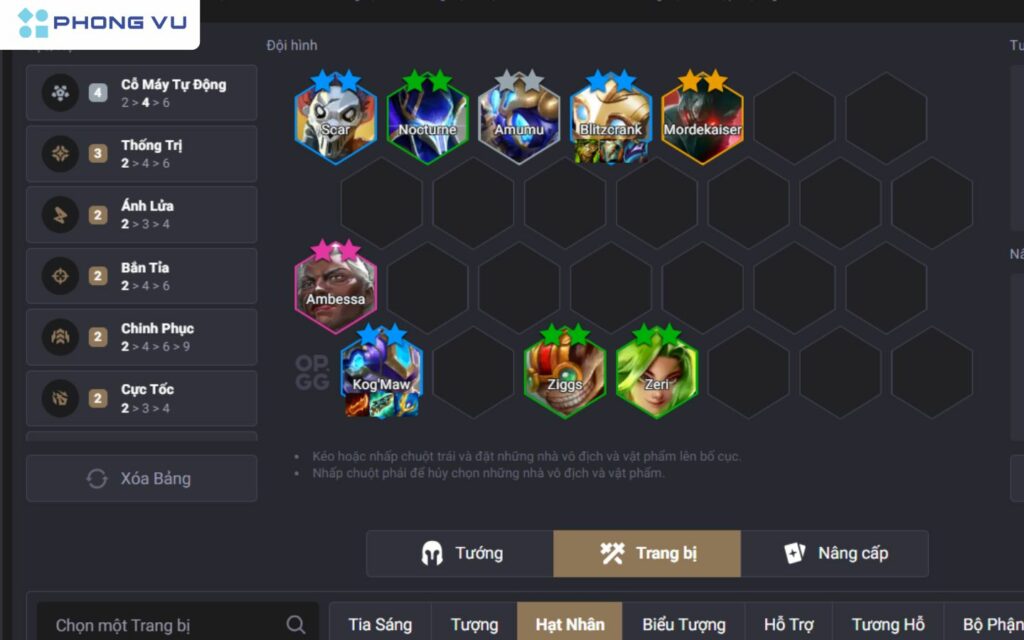The width and height of the screenshot is (1024, 640).
Task: Switch to Trang bị items tab
Action: 647,554
